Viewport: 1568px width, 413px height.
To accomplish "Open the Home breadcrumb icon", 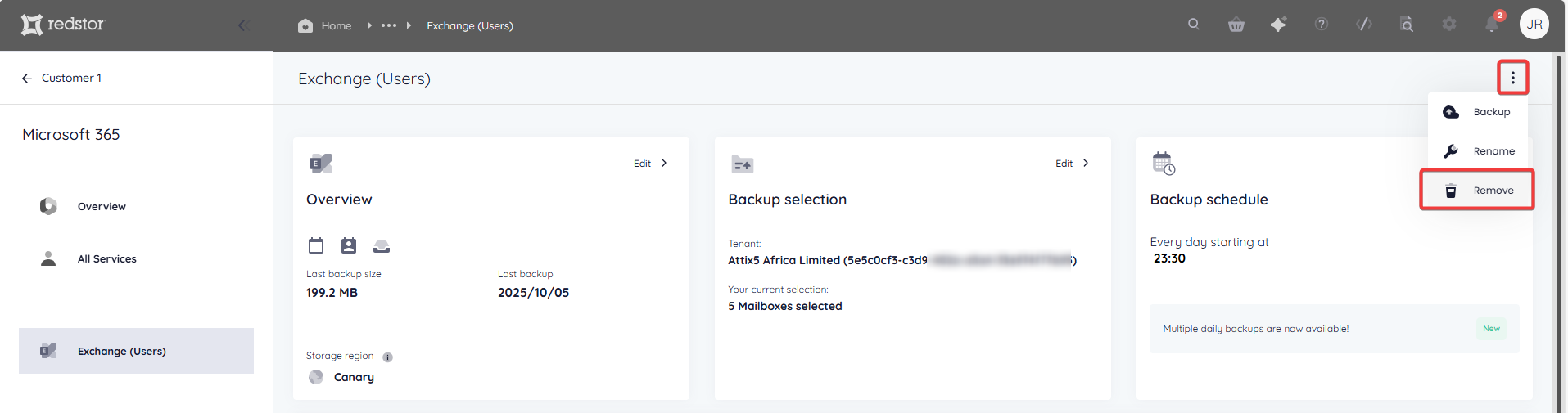I will pos(305,25).
